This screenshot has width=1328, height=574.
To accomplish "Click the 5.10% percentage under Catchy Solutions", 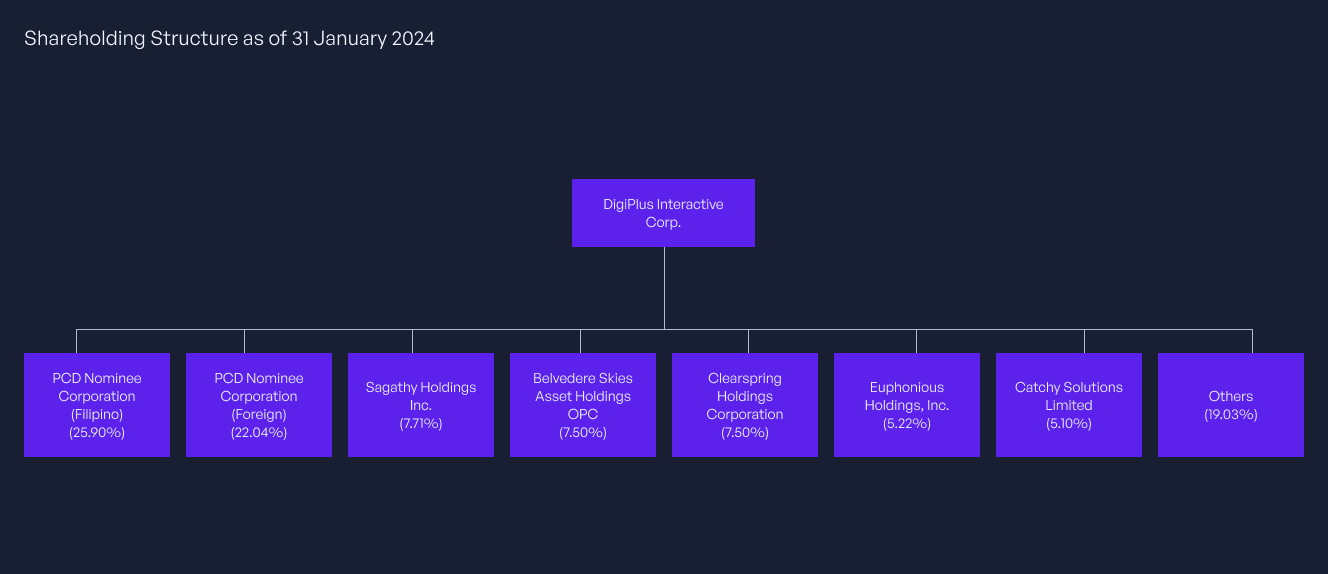I will click(x=1069, y=424).
